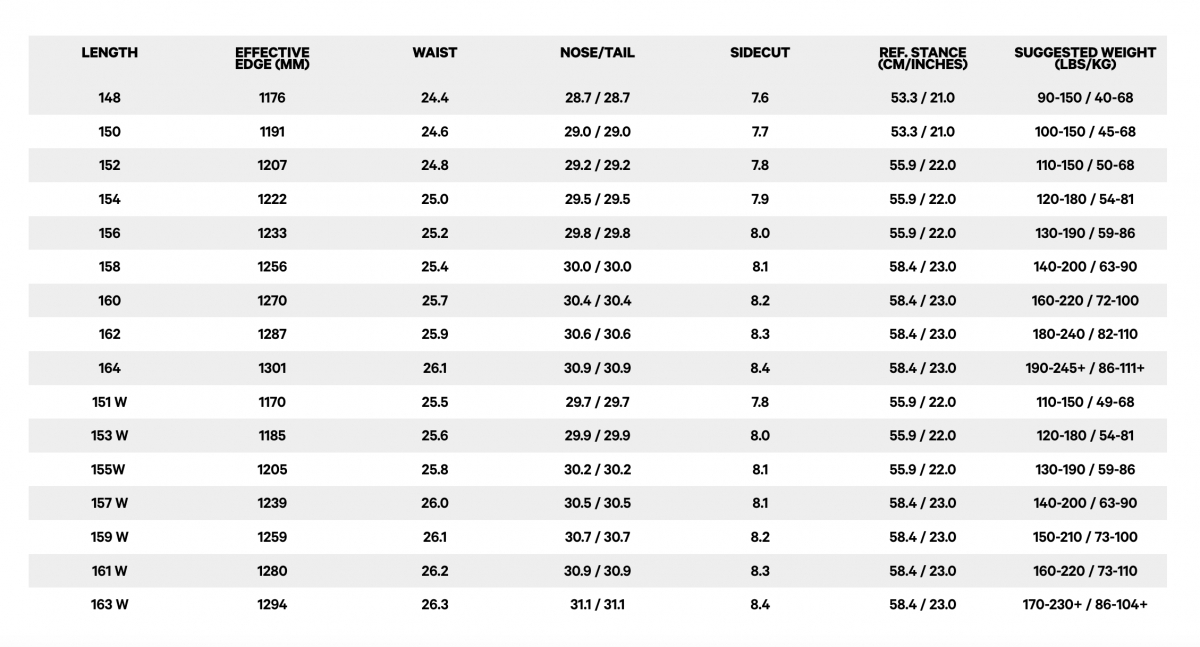Click sidecut value 7.6
This screenshot has width=1200, height=647.
click(x=760, y=98)
